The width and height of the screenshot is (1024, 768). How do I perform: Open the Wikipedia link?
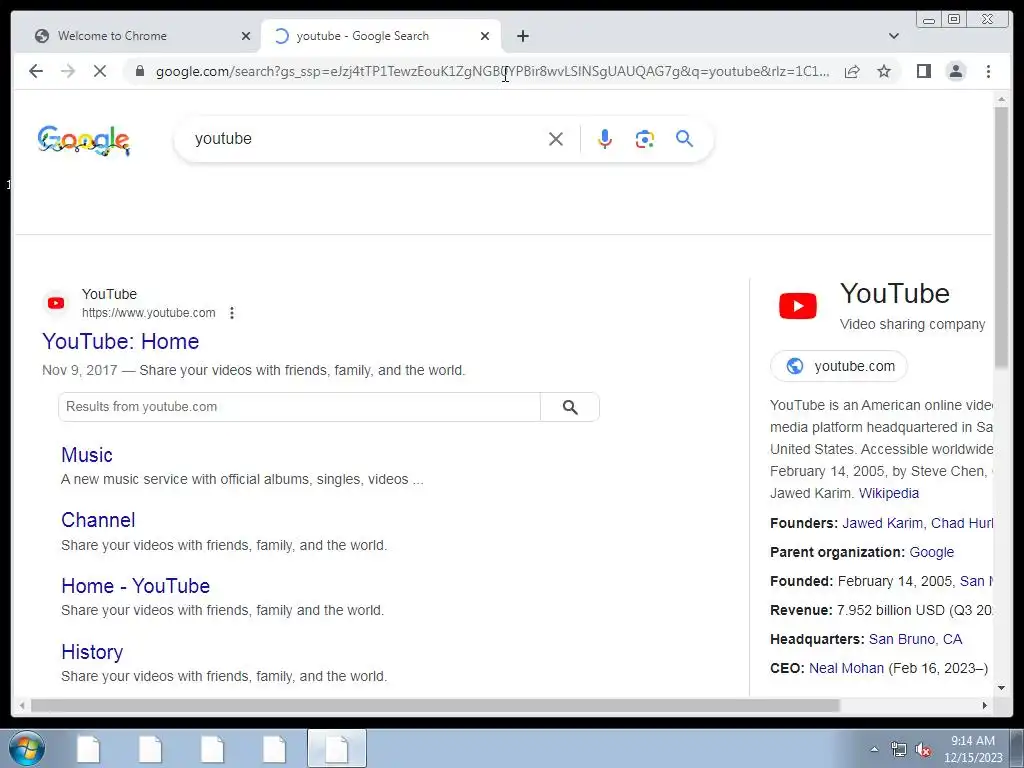pyautogui.click(x=888, y=494)
